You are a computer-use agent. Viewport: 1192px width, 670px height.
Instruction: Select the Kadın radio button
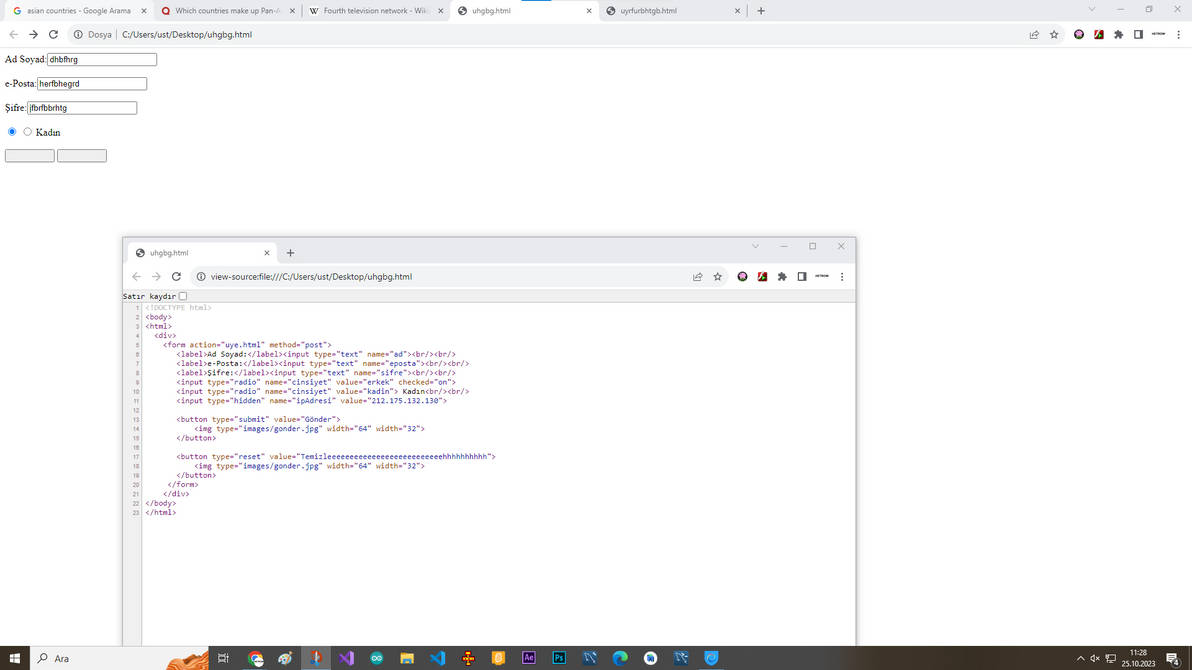(x=27, y=132)
